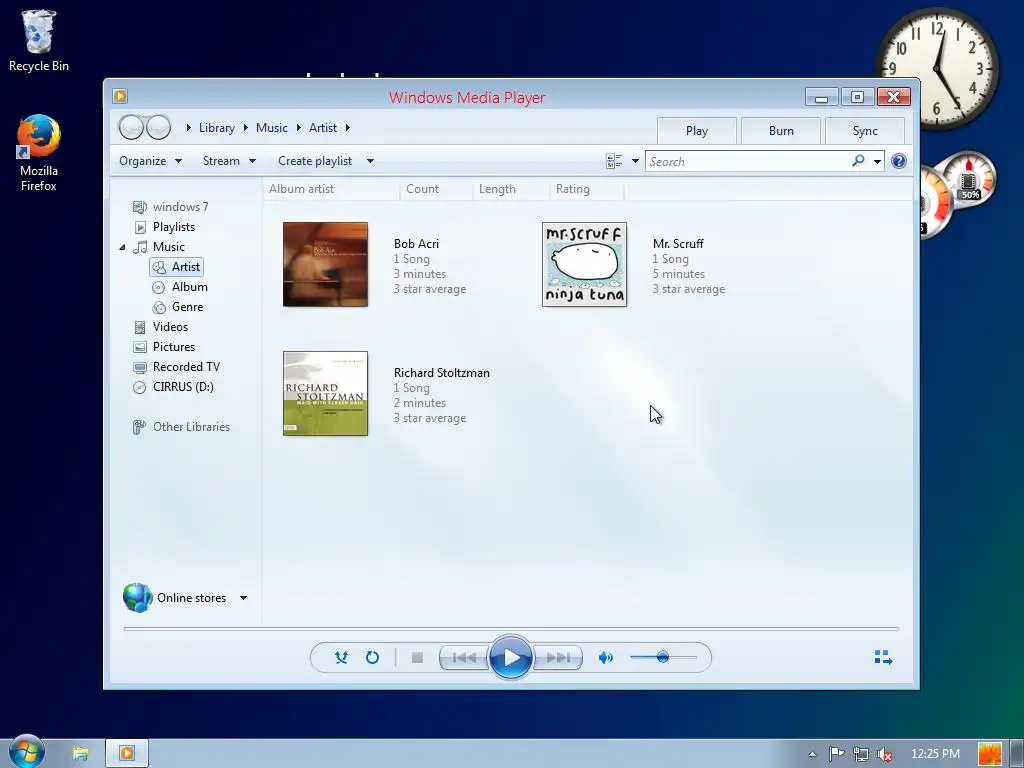This screenshot has width=1024, height=768.
Task: Select Artist under Music
Action: point(177,267)
